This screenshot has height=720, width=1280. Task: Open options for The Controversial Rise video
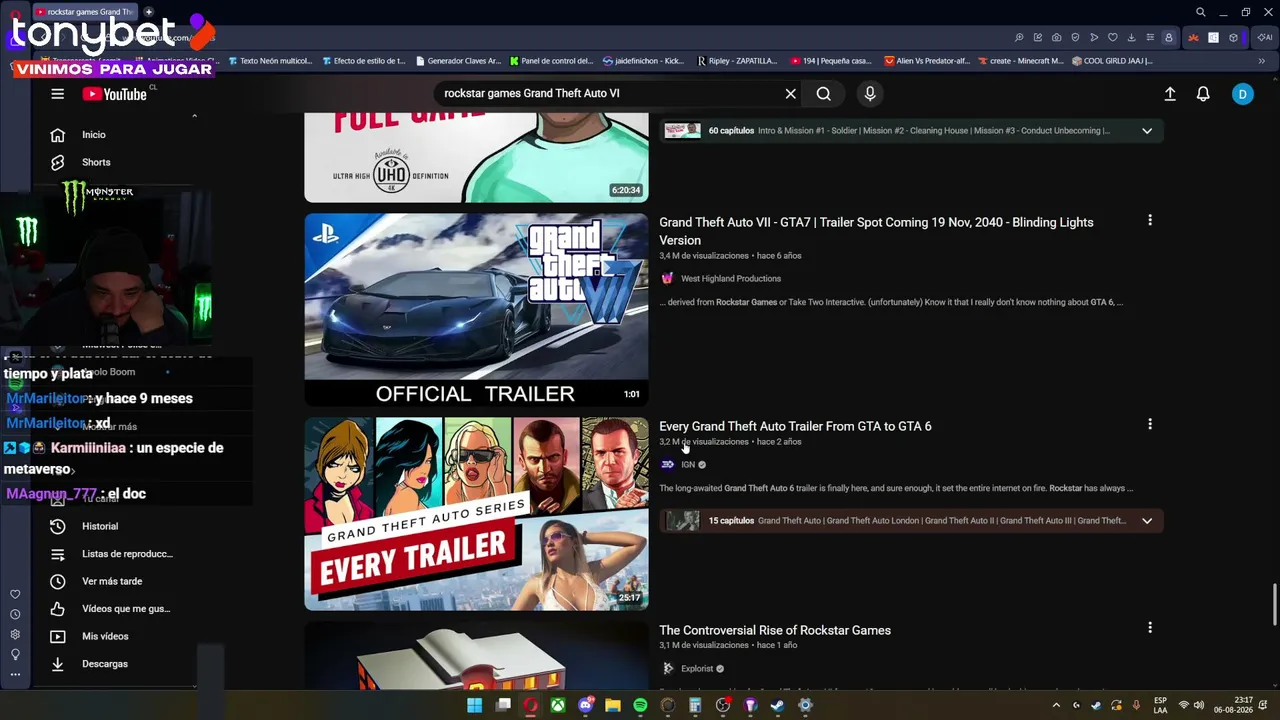point(1150,628)
